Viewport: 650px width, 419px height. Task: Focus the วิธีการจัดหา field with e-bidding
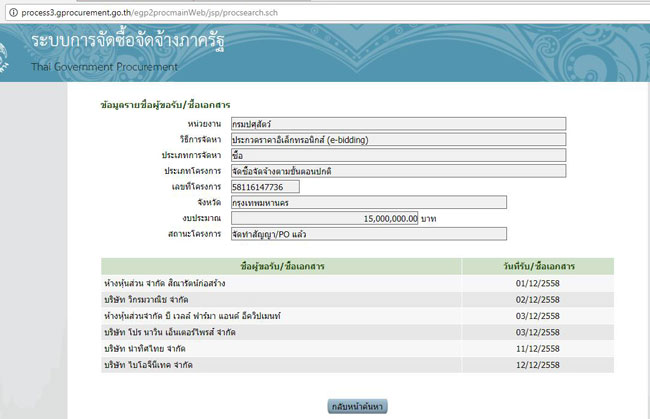point(397,140)
